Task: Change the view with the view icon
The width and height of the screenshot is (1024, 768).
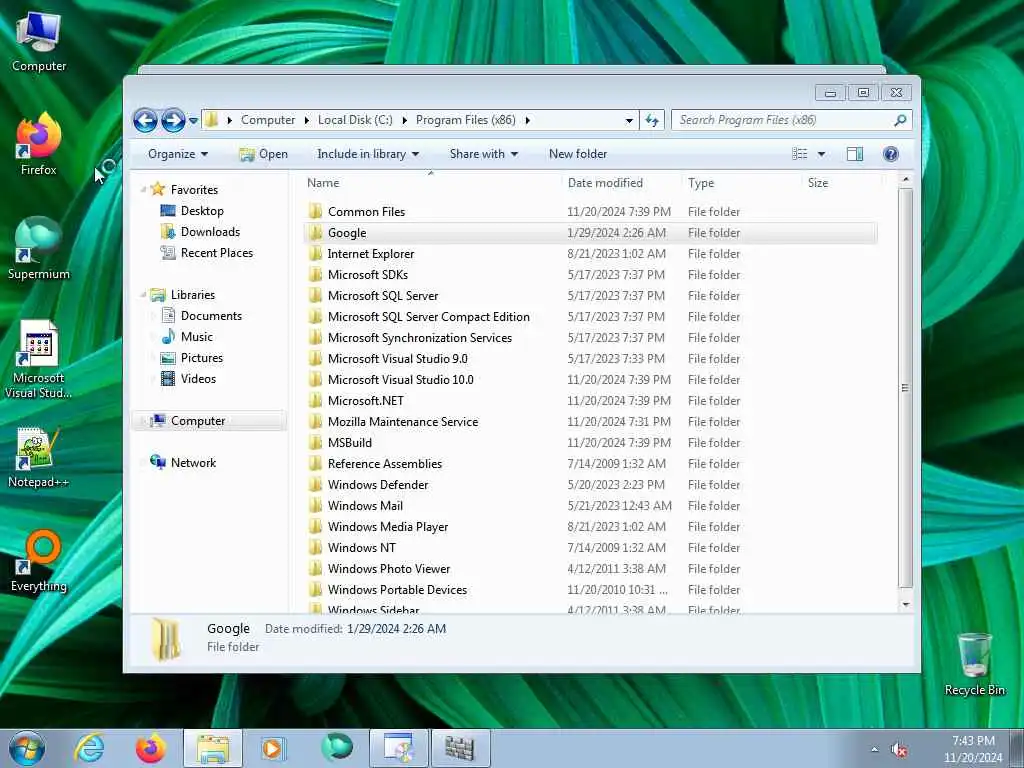Action: click(x=799, y=154)
